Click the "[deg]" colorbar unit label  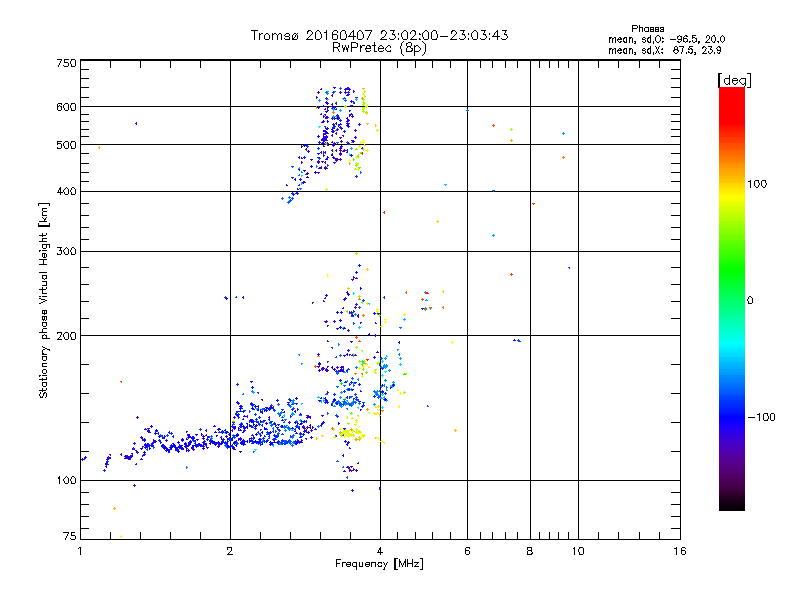[734, 80]
